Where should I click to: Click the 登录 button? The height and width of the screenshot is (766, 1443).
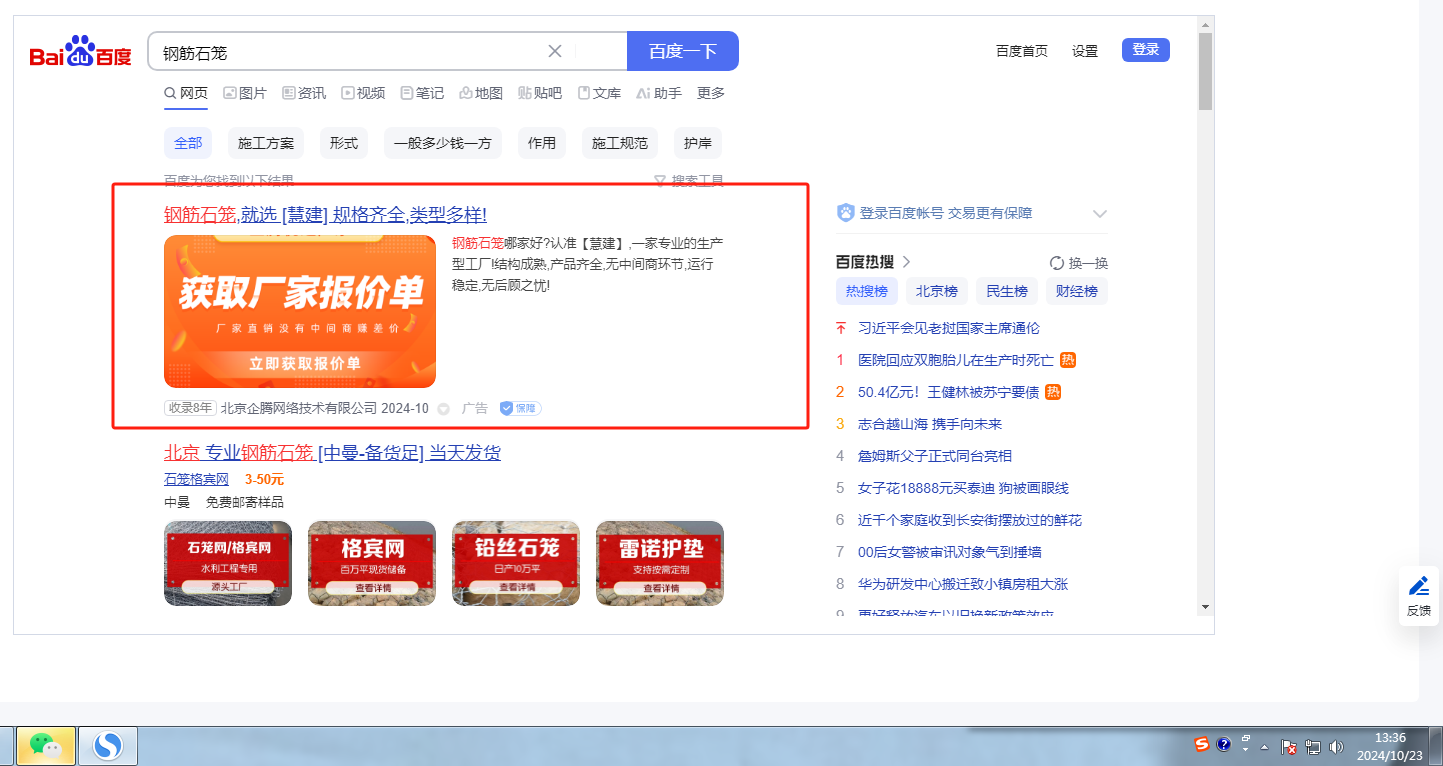1146,50
